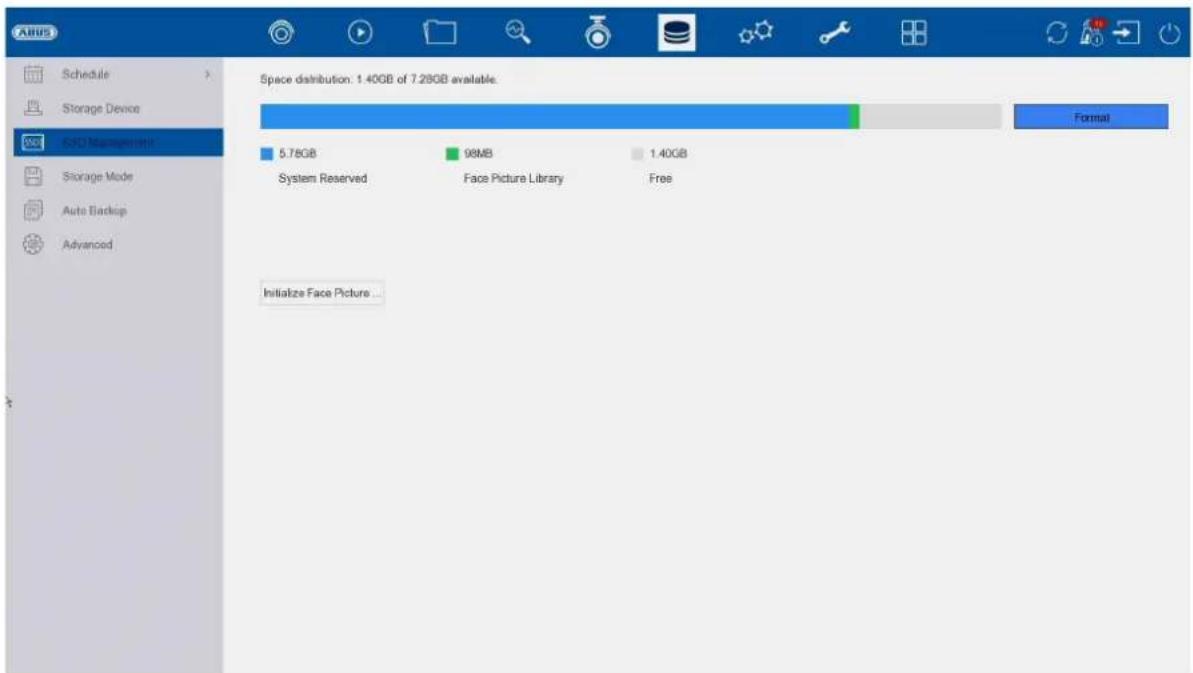
Task: Click the Face Picture Library label
Action: 514,178
